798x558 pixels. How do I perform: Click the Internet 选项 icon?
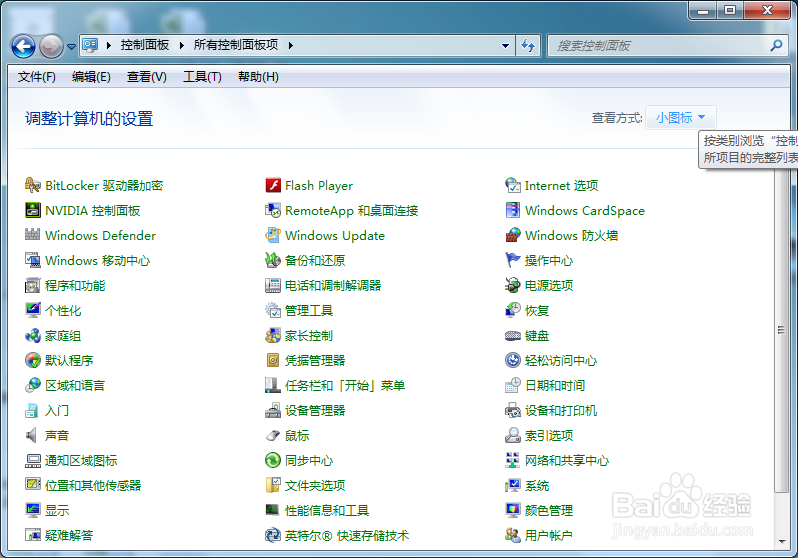pyautogui.click(x=512, y=185)
